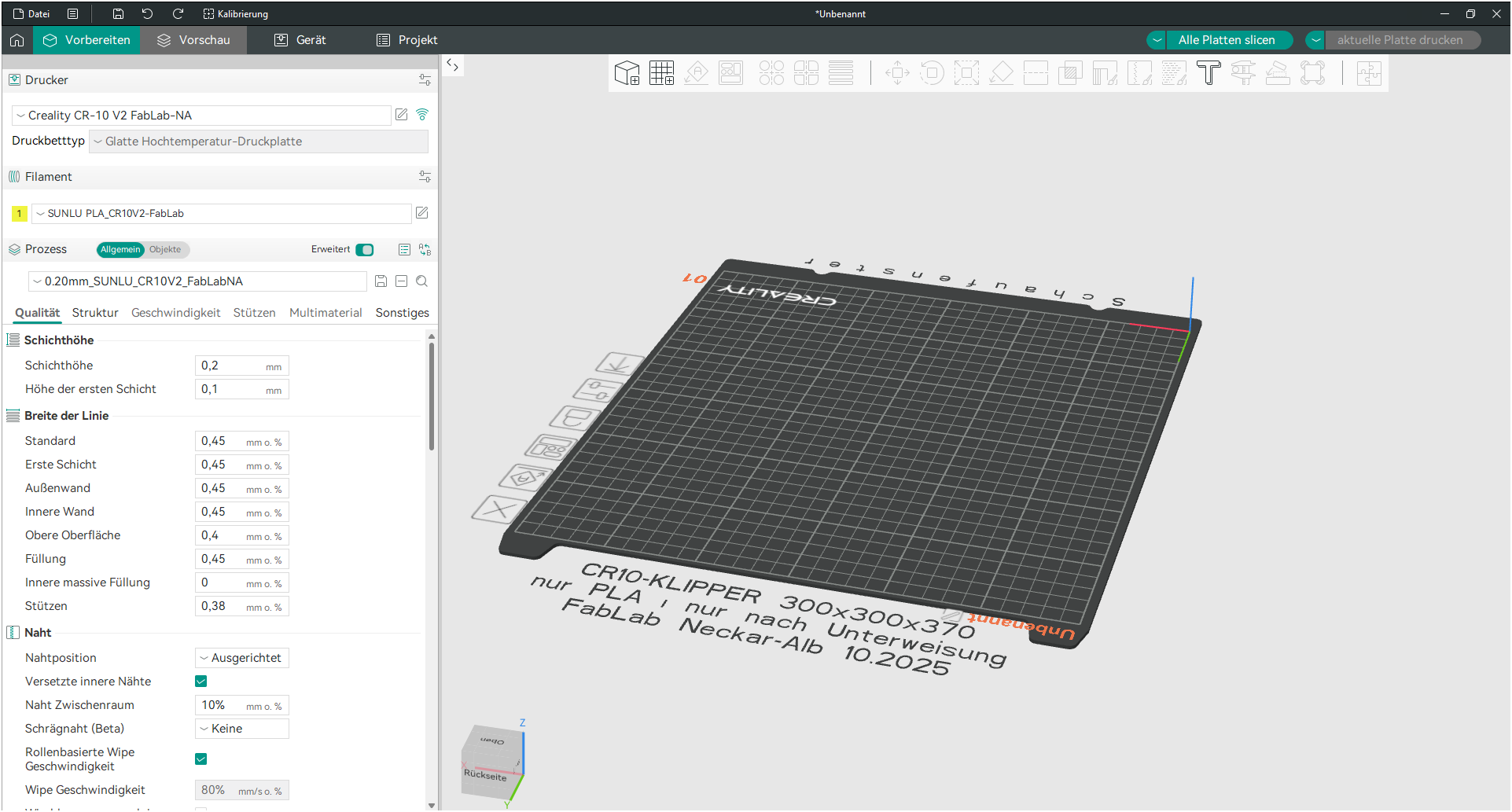This screenshot has width=1512, height=812.
Task: Open the slice options arrow beside Alle Platten slicen
Action: [x=1157, y=40]
